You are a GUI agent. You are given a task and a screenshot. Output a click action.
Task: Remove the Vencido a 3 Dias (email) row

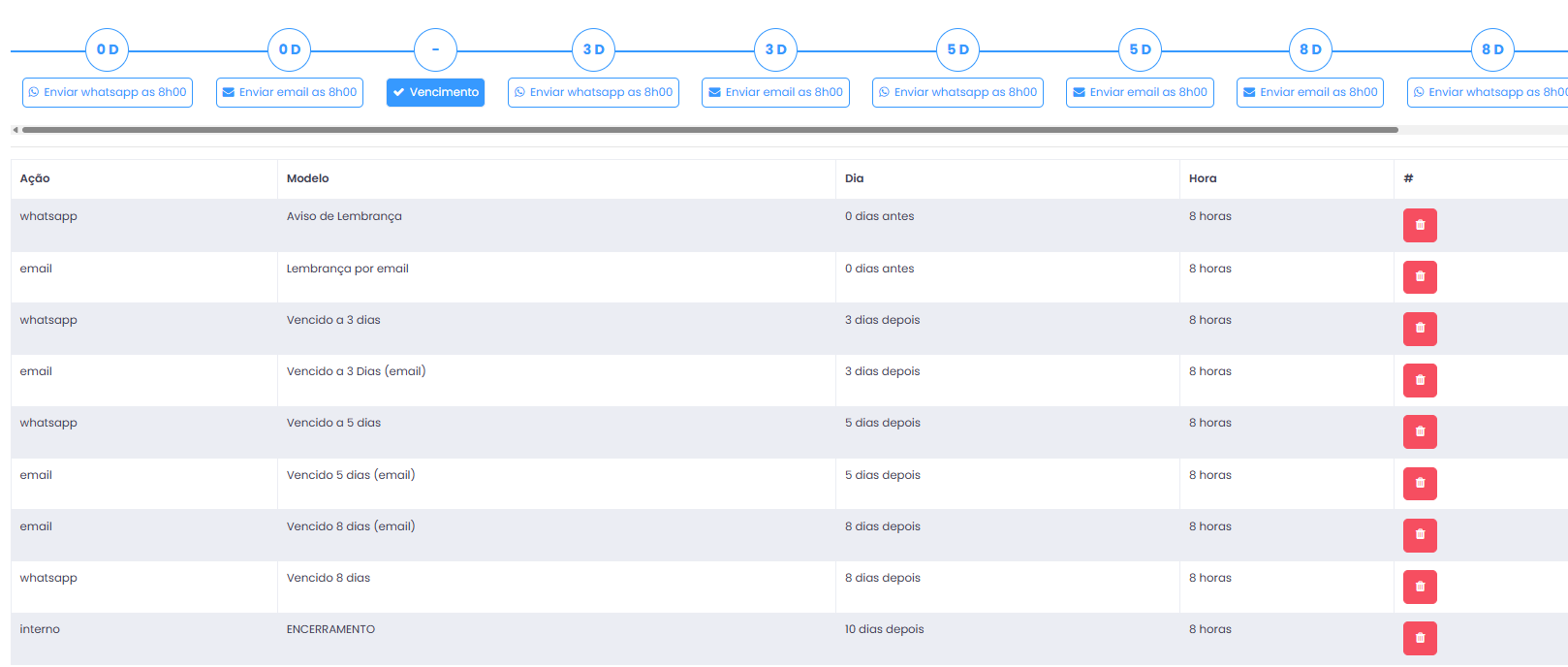tap(1419, 380)
